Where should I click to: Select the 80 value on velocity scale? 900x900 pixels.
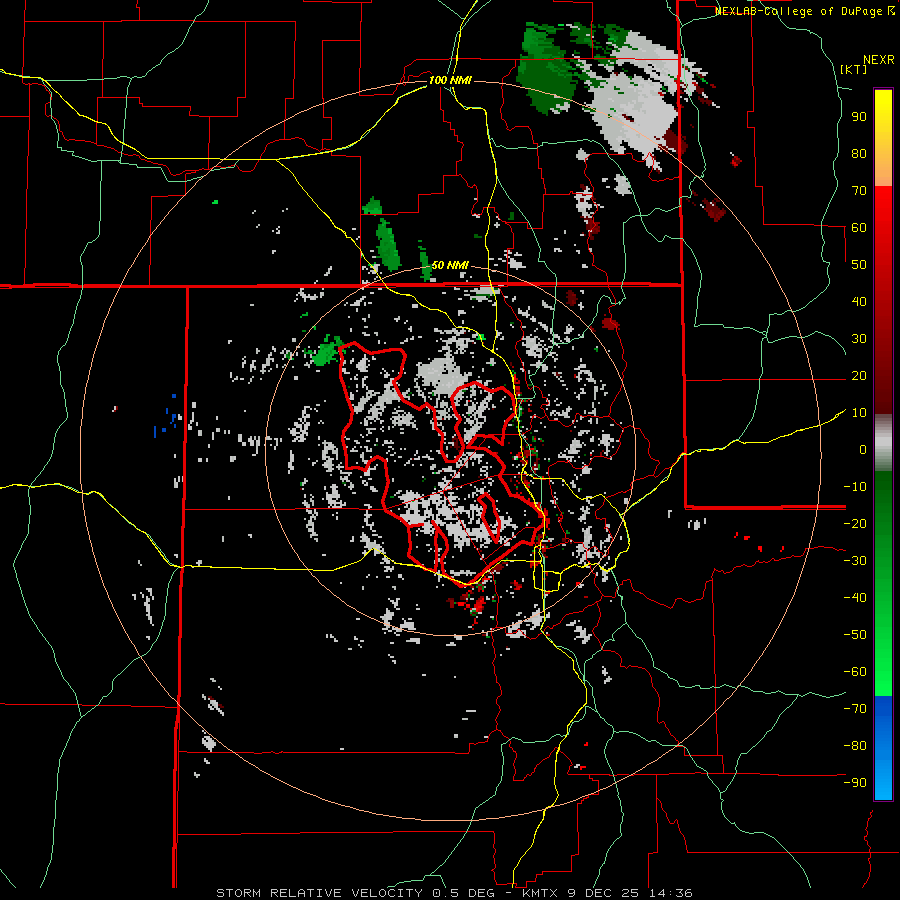[x=859, y=153]
